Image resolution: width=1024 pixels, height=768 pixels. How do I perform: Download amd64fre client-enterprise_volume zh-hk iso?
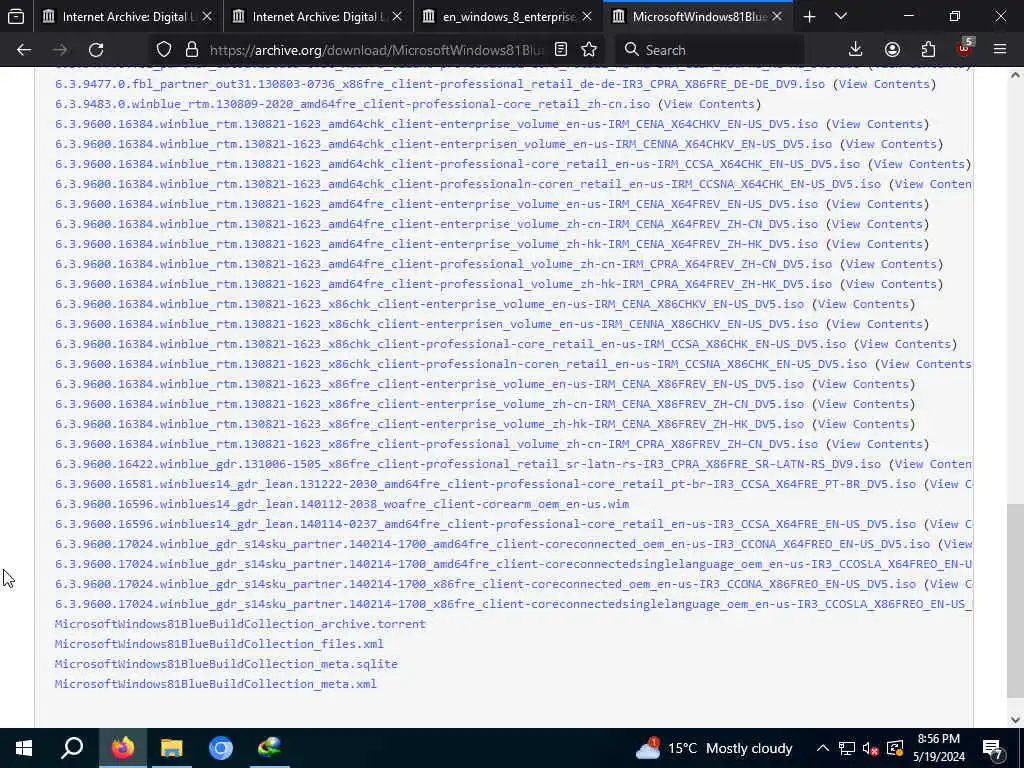pyautogui.click(x=436, y=244)
